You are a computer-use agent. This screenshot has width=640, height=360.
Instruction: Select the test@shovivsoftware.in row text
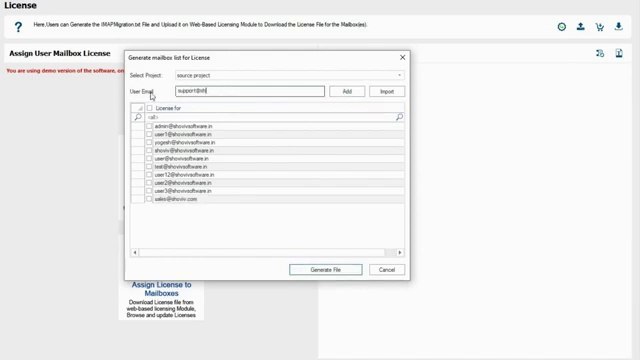[x=180, y=167]
